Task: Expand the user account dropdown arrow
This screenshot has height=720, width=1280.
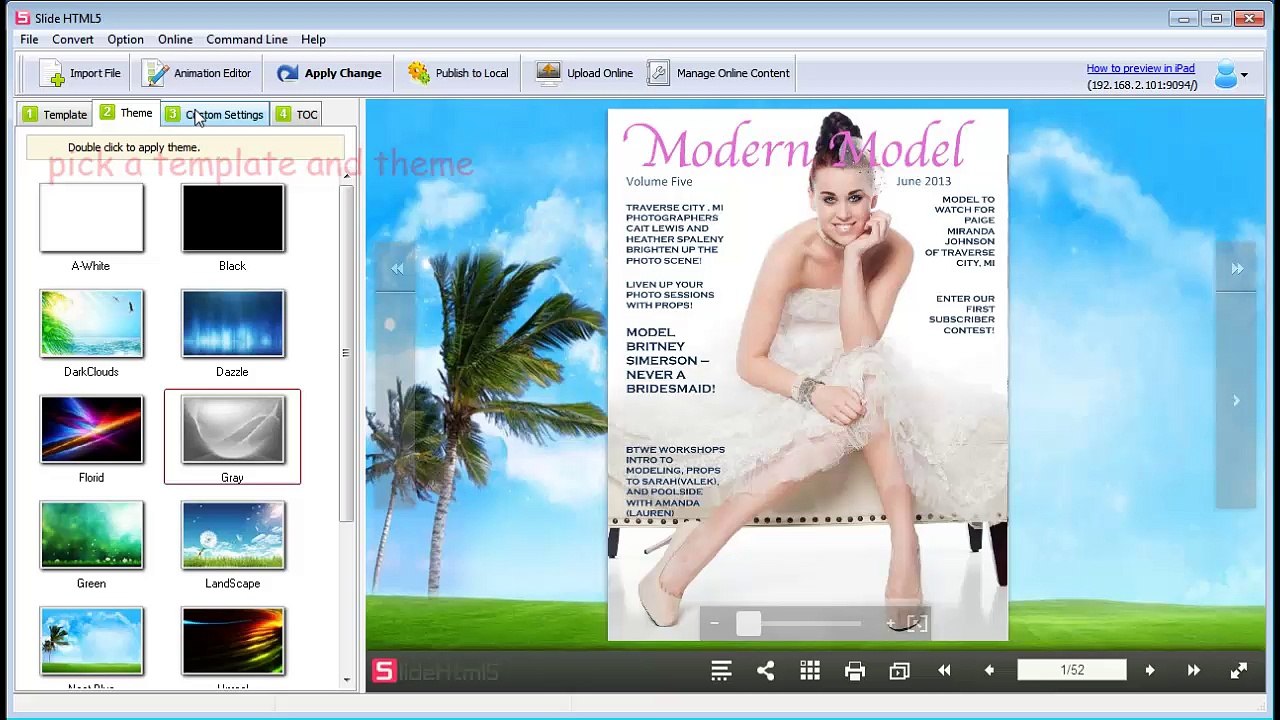Action: [x=1244, y=75]
